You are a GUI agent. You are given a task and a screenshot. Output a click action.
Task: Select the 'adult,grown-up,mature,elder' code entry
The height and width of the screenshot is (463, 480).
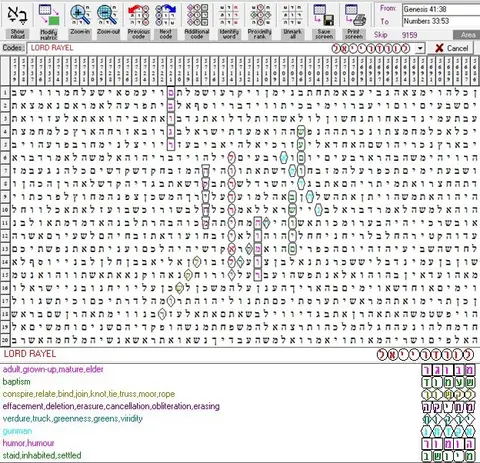[x=53, y=369]
